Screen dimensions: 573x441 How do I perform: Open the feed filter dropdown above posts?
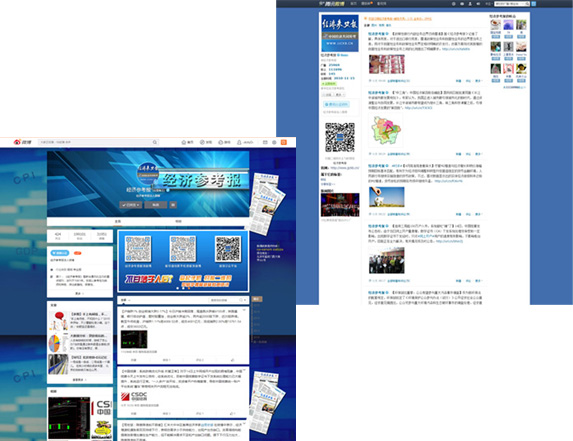[x=125, y=300]
